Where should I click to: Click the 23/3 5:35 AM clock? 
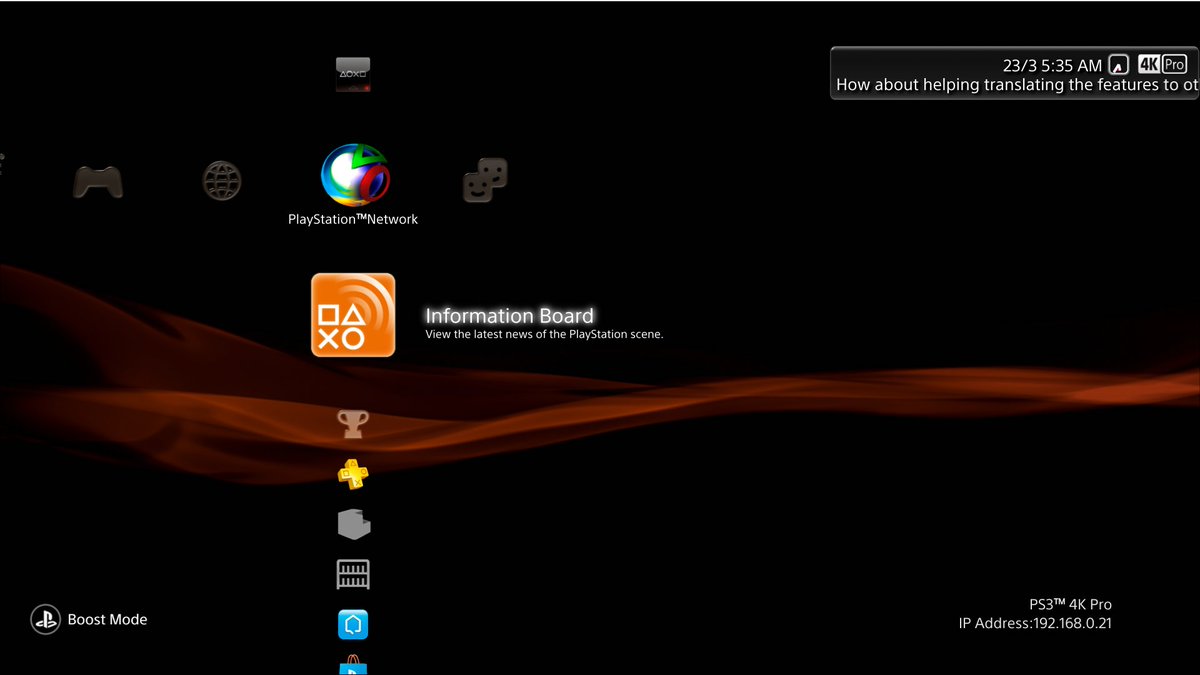click(1052, 65)
